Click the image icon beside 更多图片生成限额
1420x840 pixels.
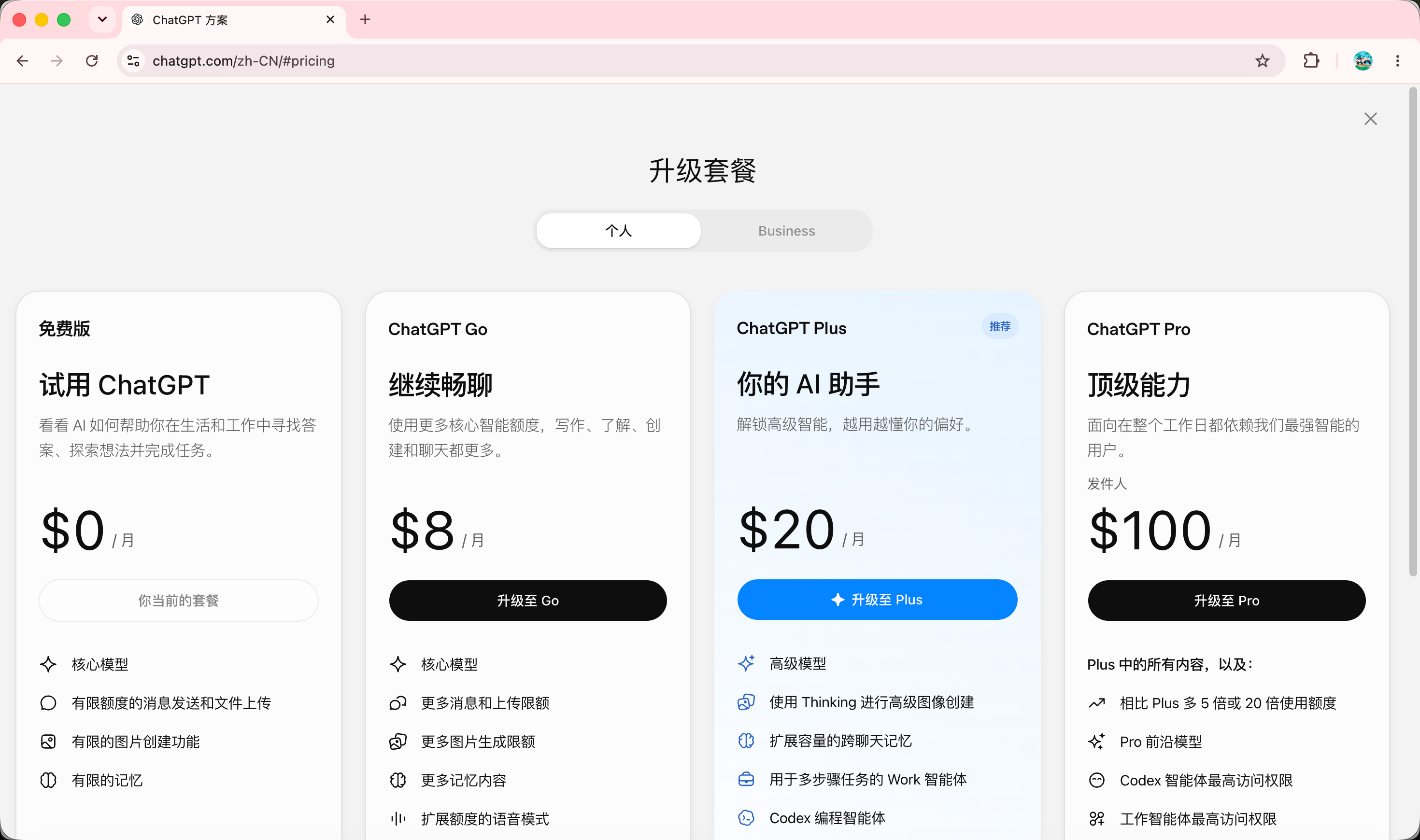[398, 742]
